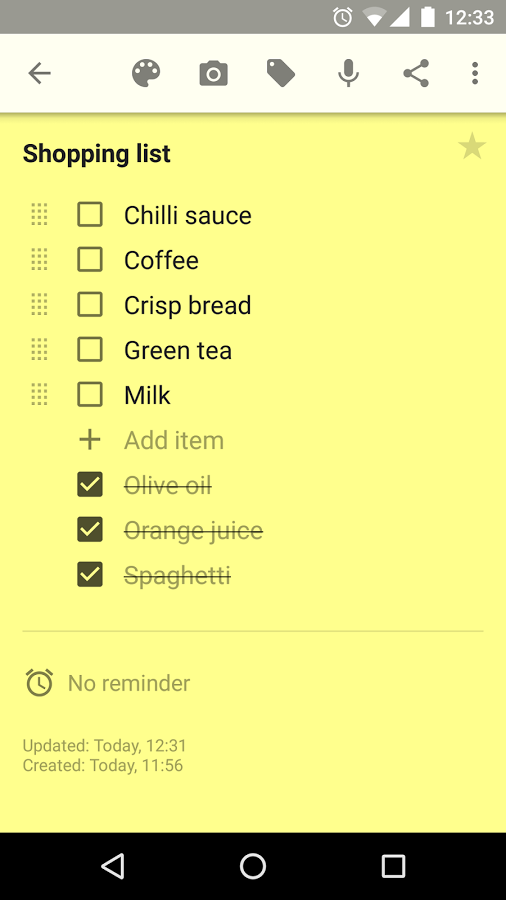Tick off Green tea item
506x900 pixels.
click(90, 350)
